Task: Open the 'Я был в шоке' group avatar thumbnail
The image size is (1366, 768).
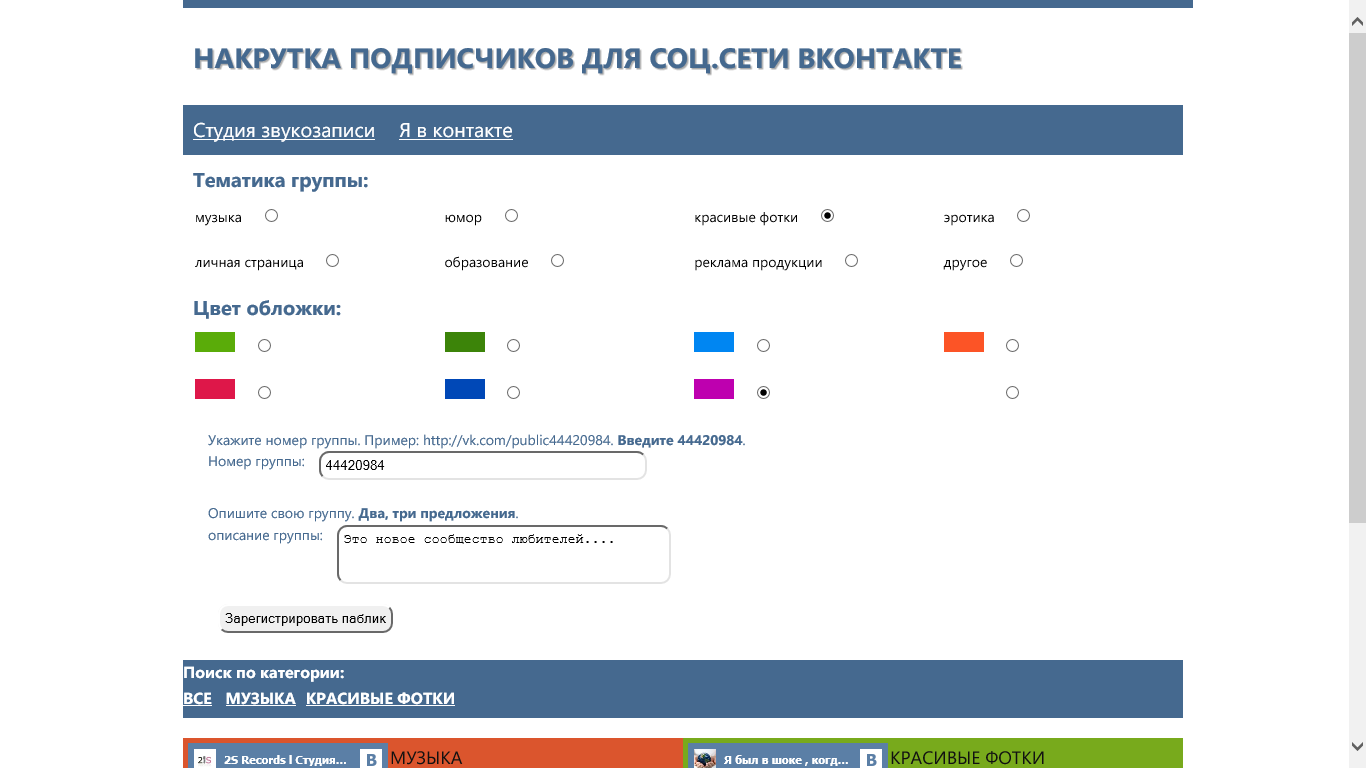Action: [705, 759]
